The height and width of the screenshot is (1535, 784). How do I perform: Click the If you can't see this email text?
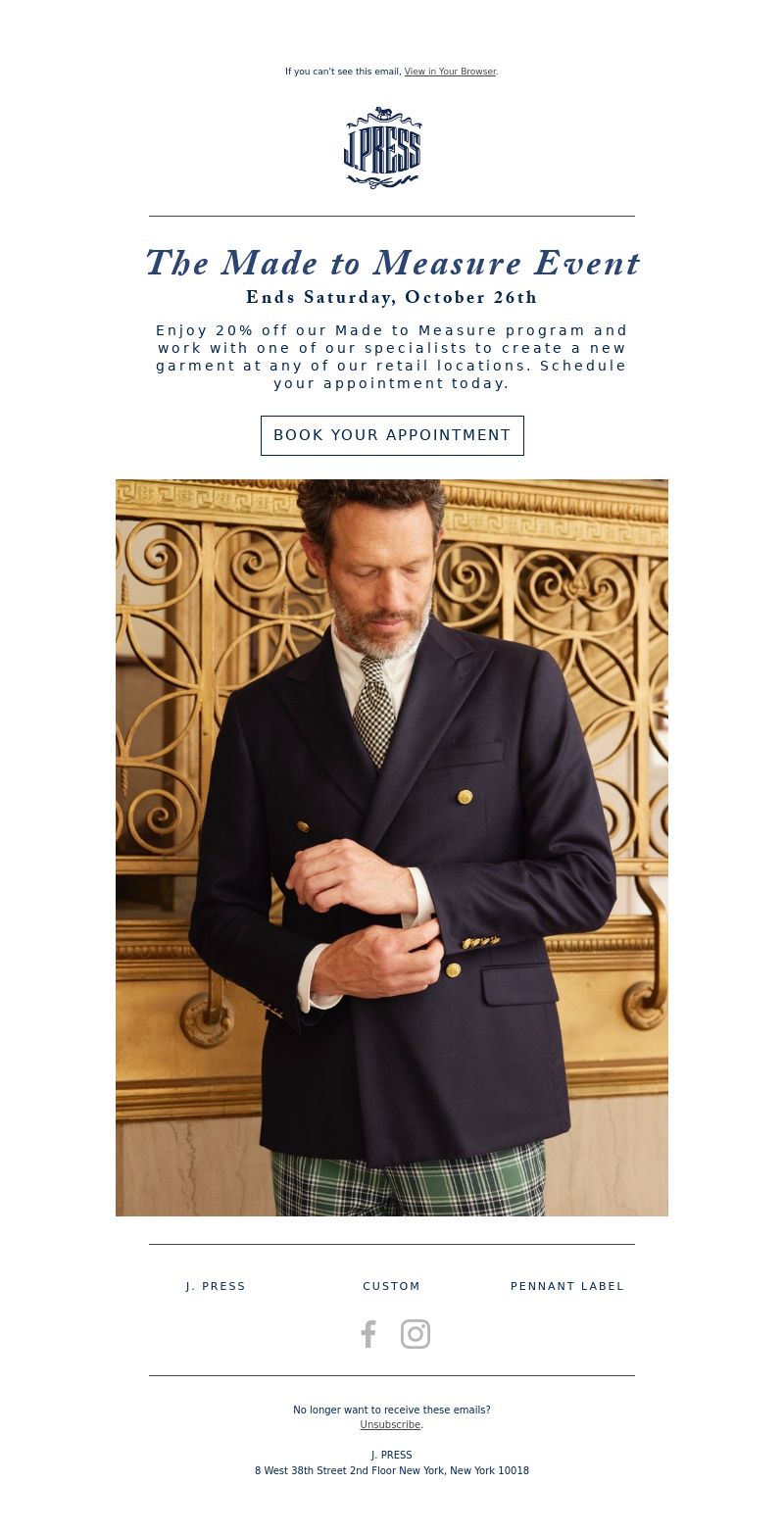coord(343,72)
